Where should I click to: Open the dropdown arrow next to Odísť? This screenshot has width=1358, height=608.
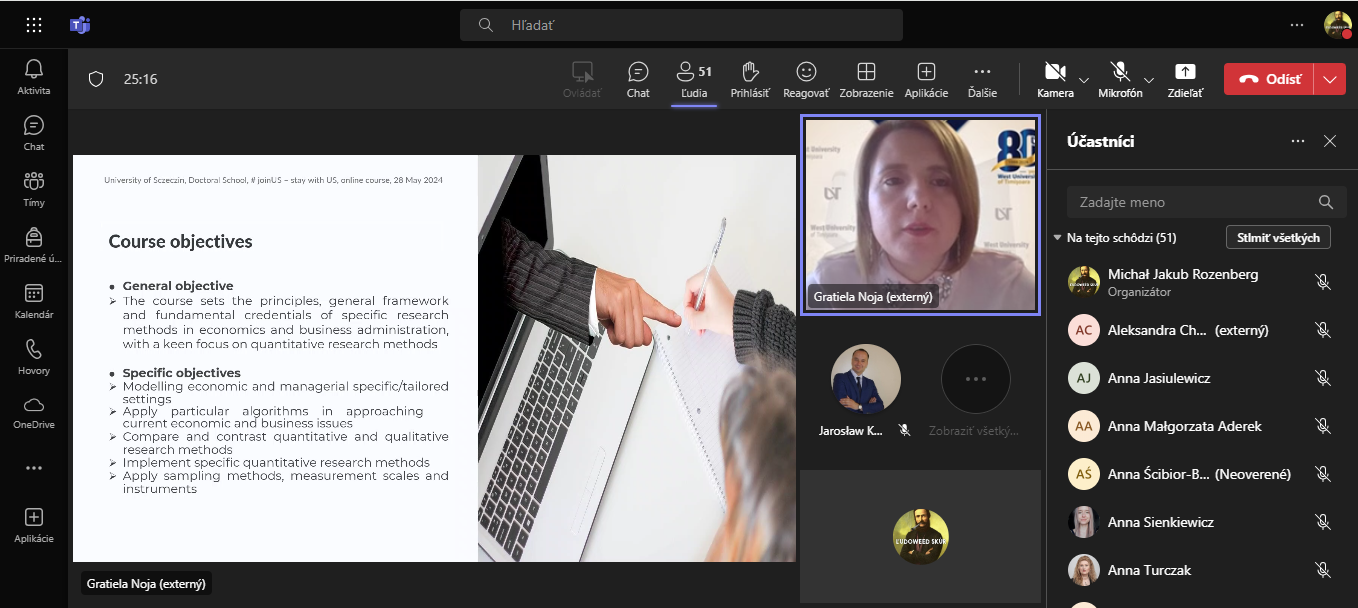(x=1330, y=79)
